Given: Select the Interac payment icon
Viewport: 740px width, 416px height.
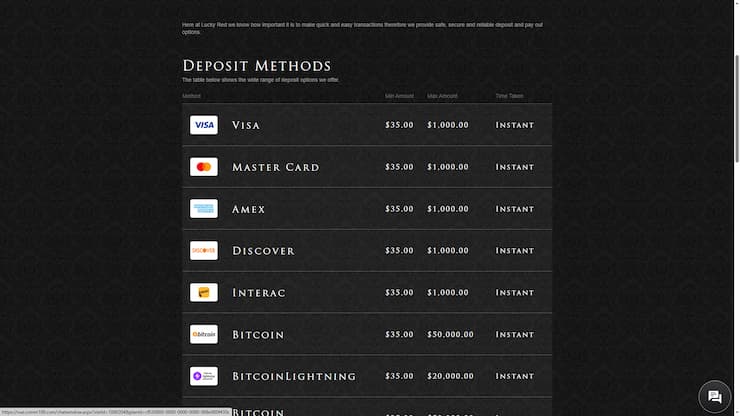Looking at the screenshot, I should (x=204, y=292).
